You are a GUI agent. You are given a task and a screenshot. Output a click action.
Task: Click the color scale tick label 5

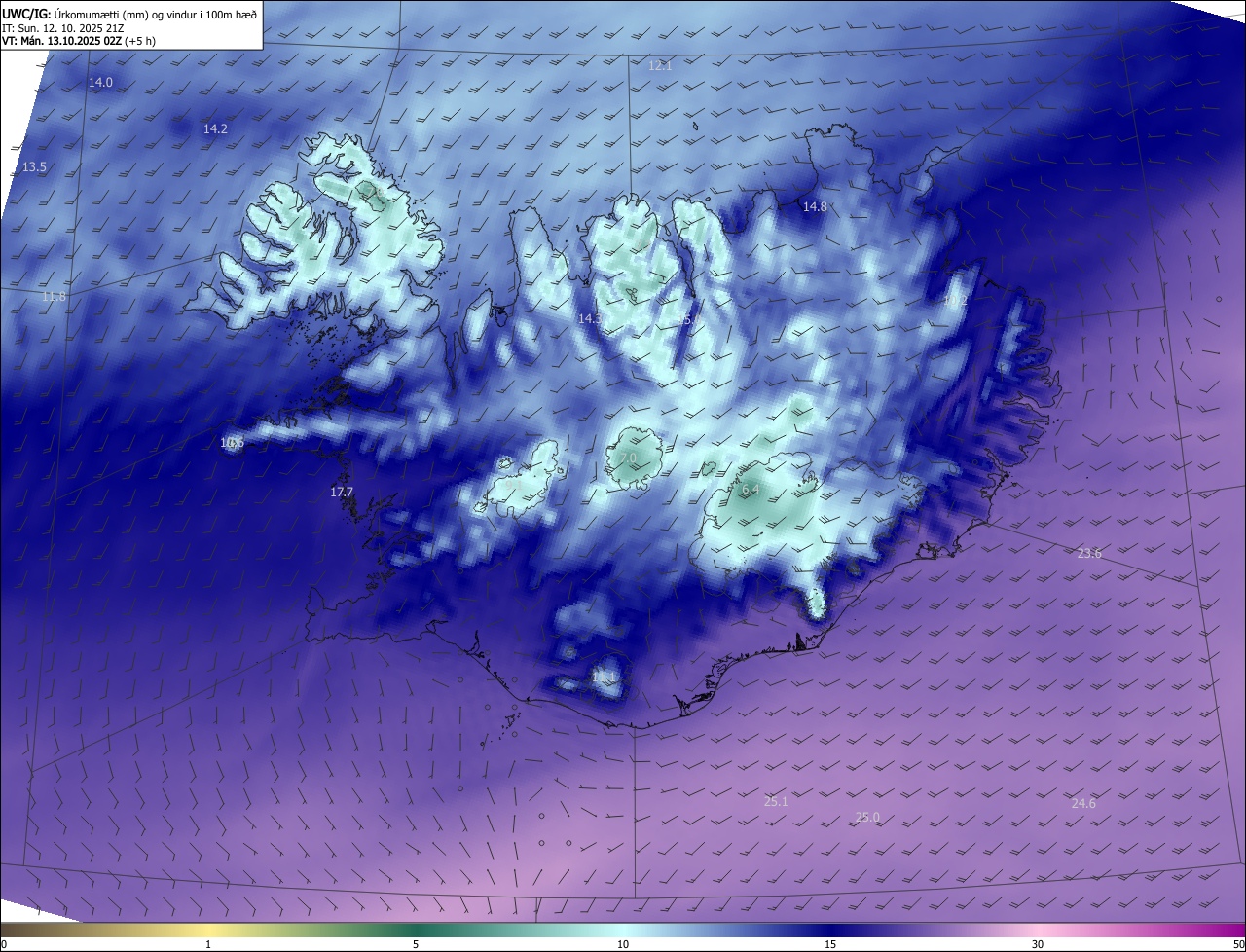point(416,944)
